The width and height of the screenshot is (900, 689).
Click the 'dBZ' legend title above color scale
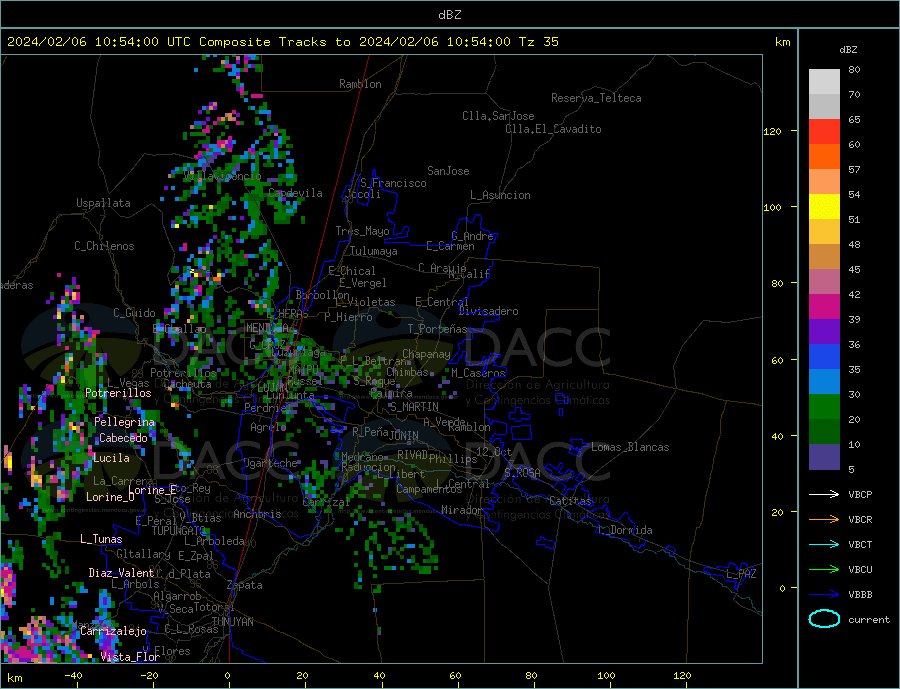tap(848, 50)
